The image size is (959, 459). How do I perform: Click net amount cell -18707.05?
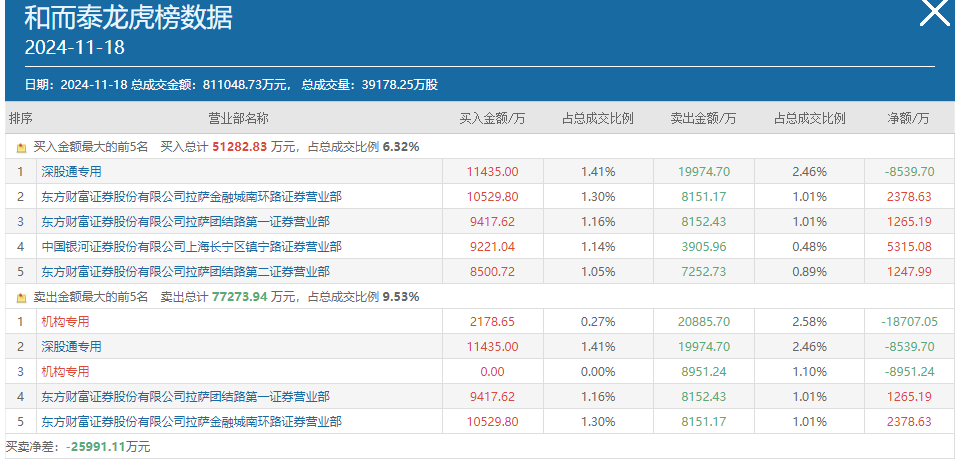908,321
